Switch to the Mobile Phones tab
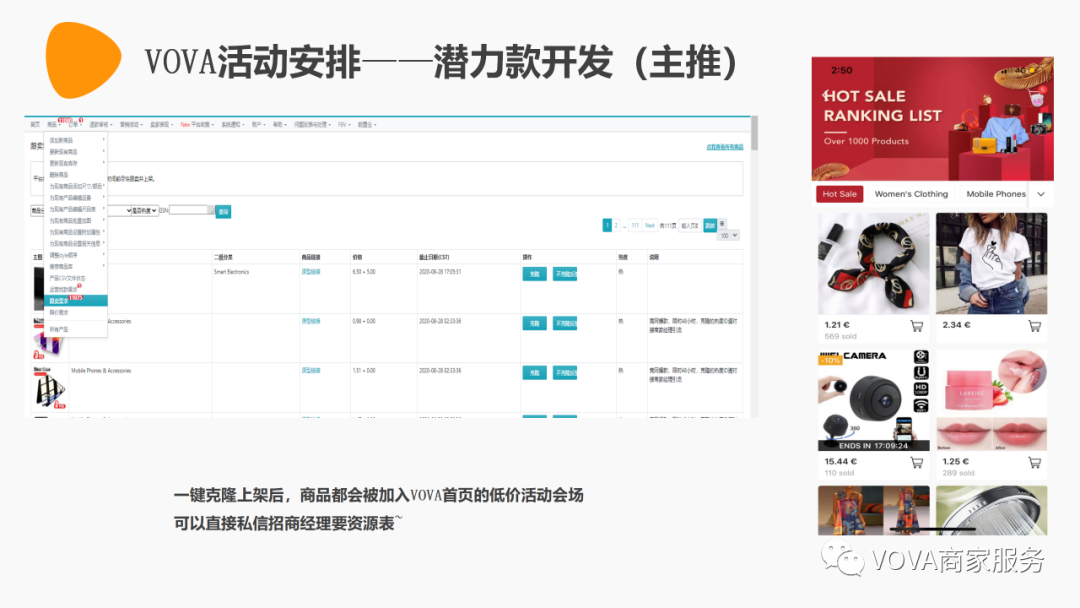Screen dimensions: 1080x608 pos(995,194)
